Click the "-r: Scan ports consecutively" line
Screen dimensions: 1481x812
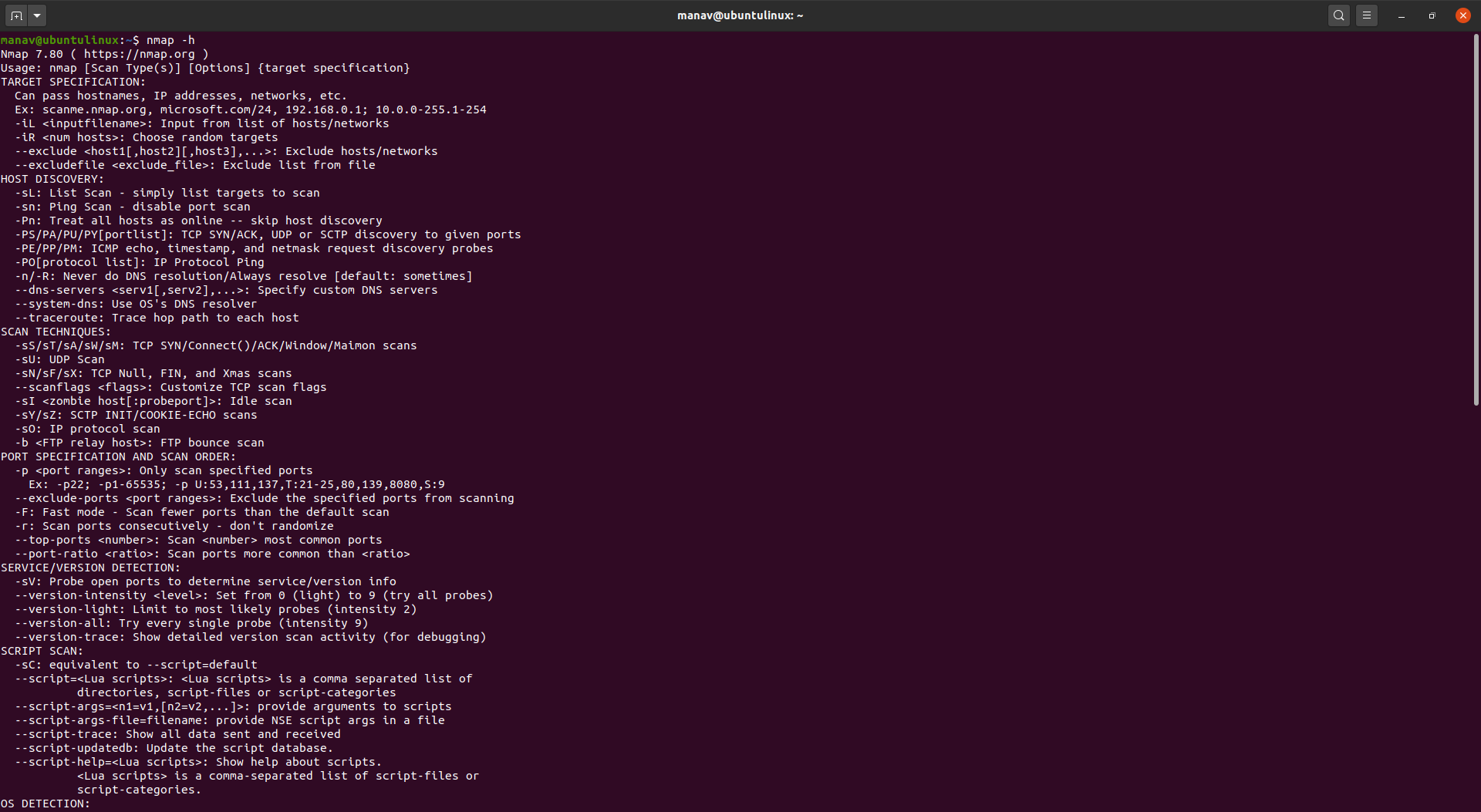[174, 526]
